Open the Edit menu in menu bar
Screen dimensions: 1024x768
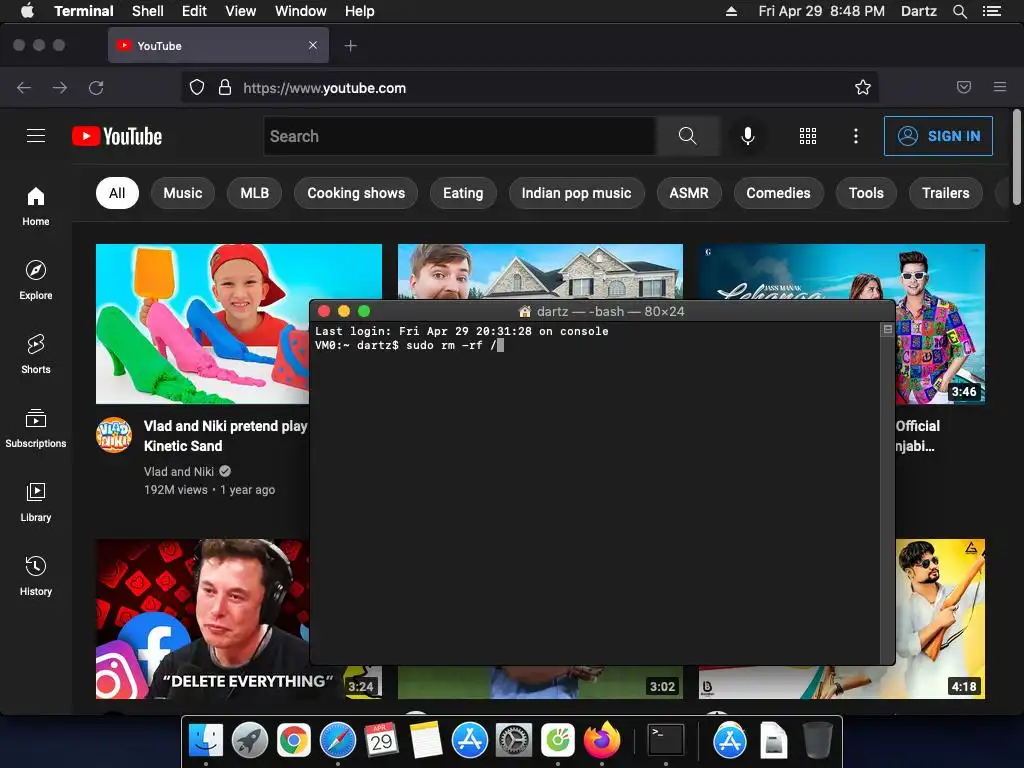pyautogui.click(x=194, y=11)
